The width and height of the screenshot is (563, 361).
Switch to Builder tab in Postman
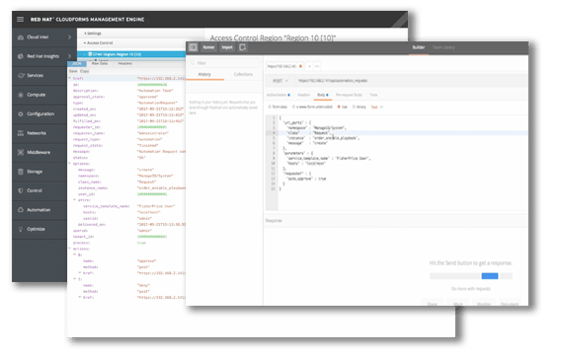[x=418, y=47]
